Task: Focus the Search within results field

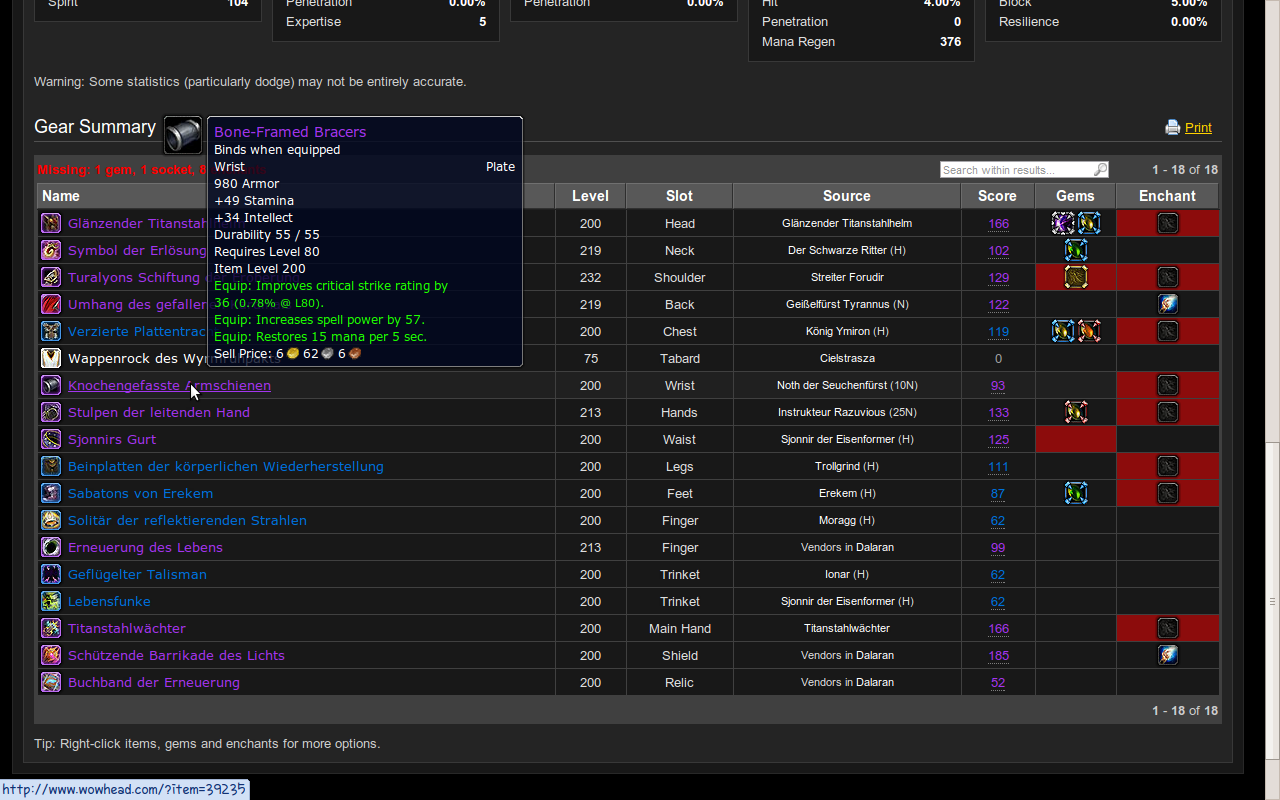Action: pyautogui.click(x=1015, y=170)
